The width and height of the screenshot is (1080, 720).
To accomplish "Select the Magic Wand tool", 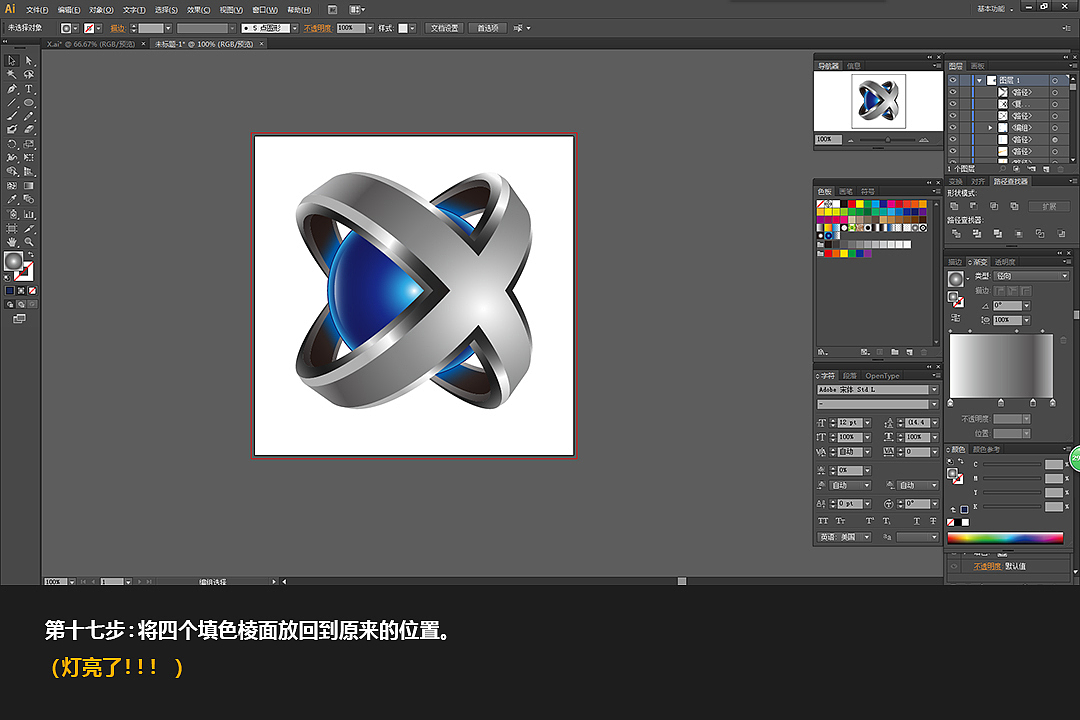I will point(12,74).
